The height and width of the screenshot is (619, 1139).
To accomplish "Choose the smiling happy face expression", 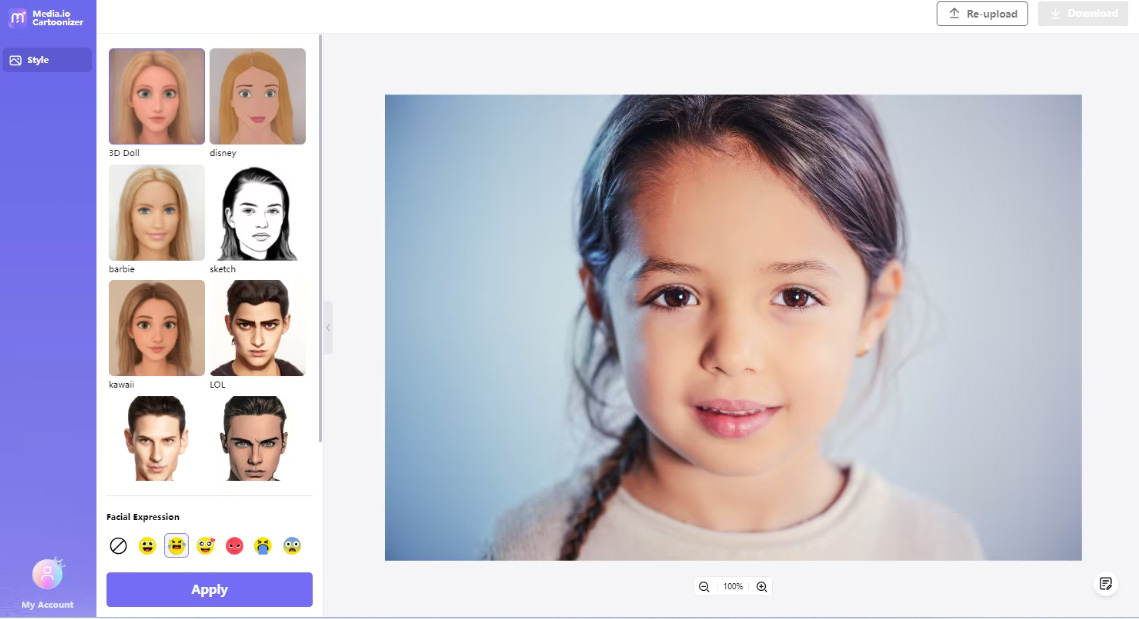I will tap(147, 546).
